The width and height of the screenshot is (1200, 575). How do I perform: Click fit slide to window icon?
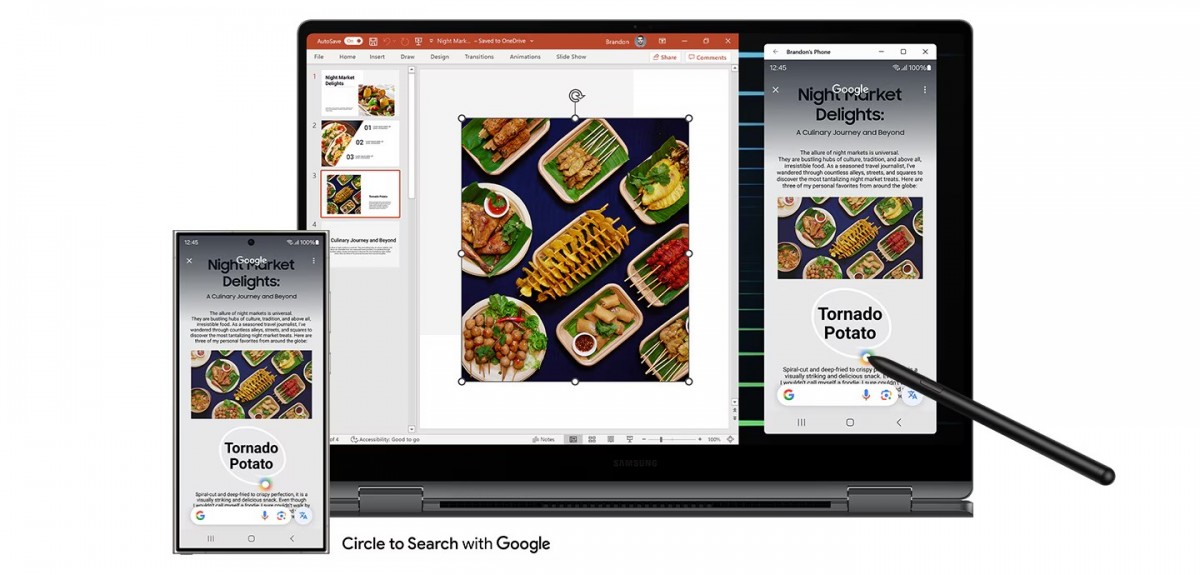point(730,439)
